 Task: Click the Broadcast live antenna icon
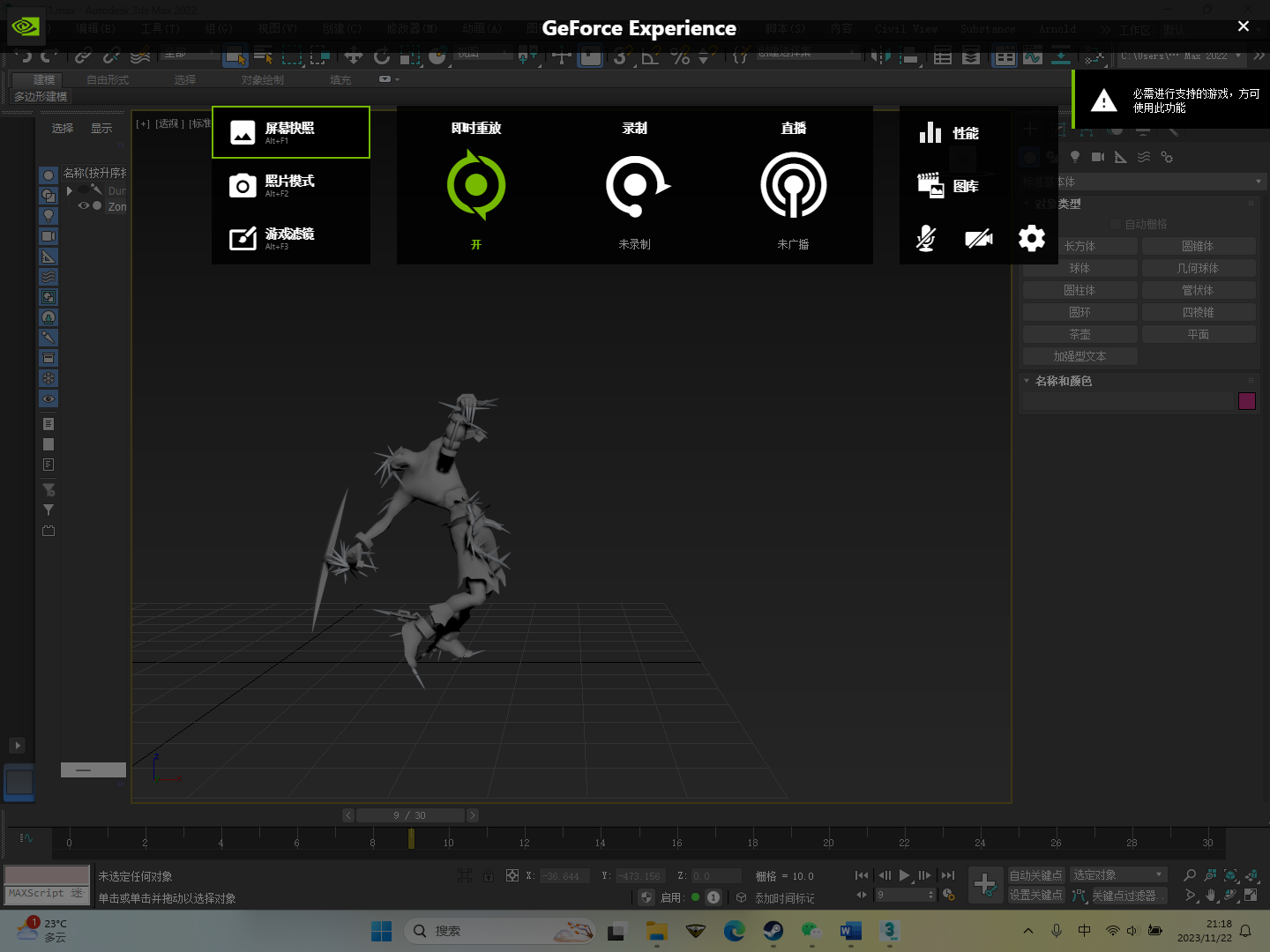tap(794, 185)
